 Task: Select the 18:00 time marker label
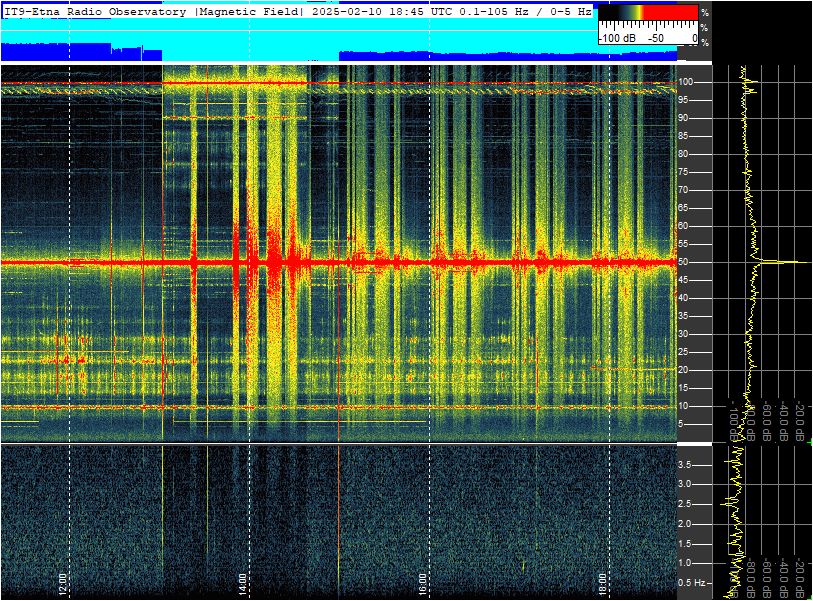602,584
